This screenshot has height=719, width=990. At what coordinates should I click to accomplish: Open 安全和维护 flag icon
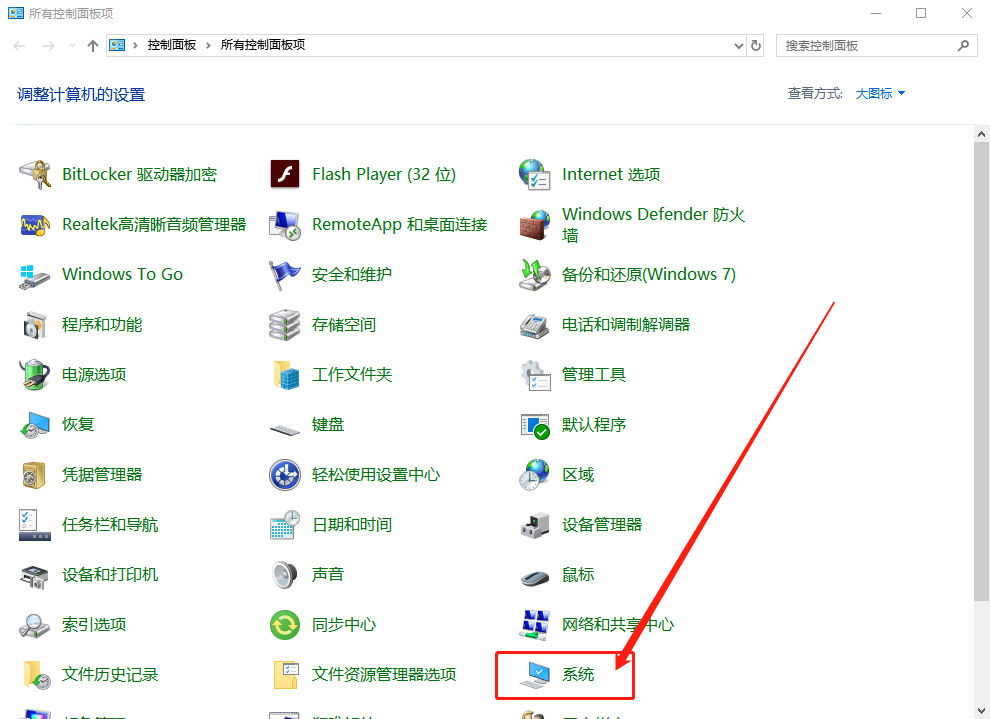(x=285, y=275)
